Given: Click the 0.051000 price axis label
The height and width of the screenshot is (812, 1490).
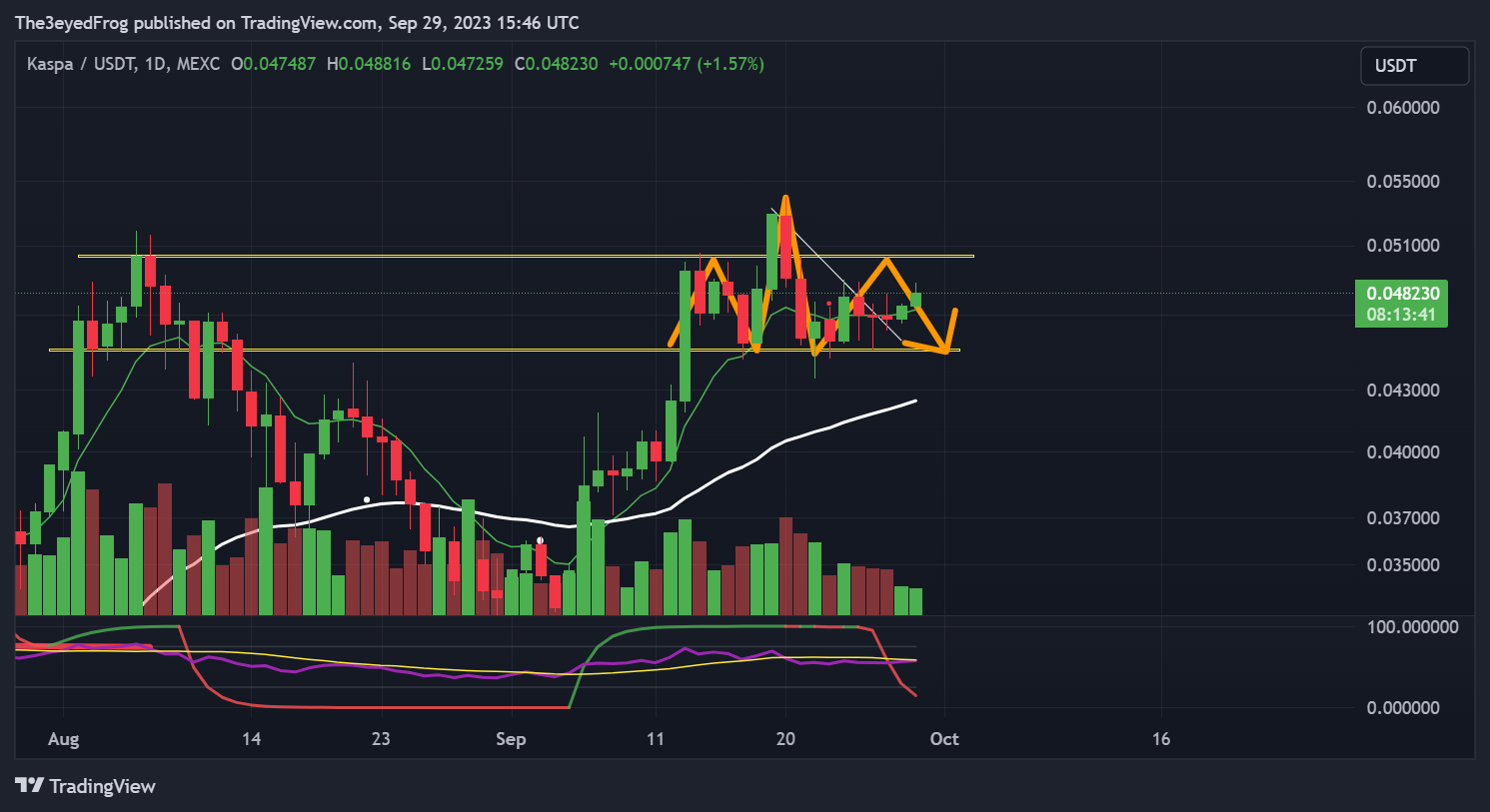Looking at the screenshot, I should (1403, 246).
